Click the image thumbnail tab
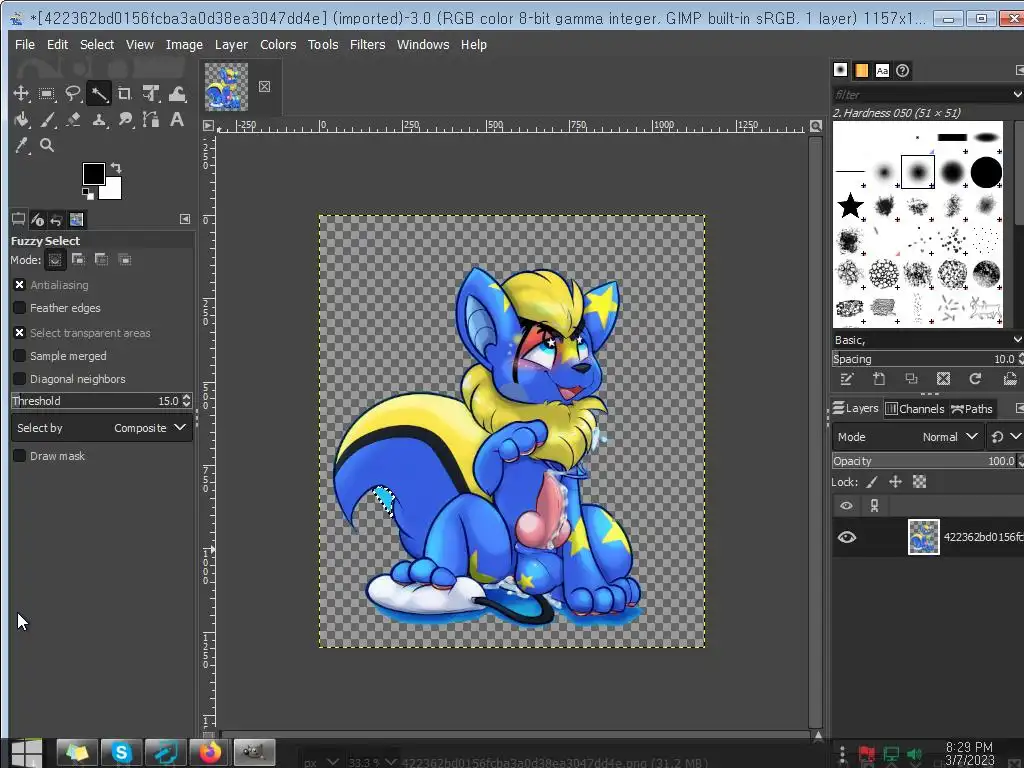This screenshot has height=768, width=1024. click(227, 86)
